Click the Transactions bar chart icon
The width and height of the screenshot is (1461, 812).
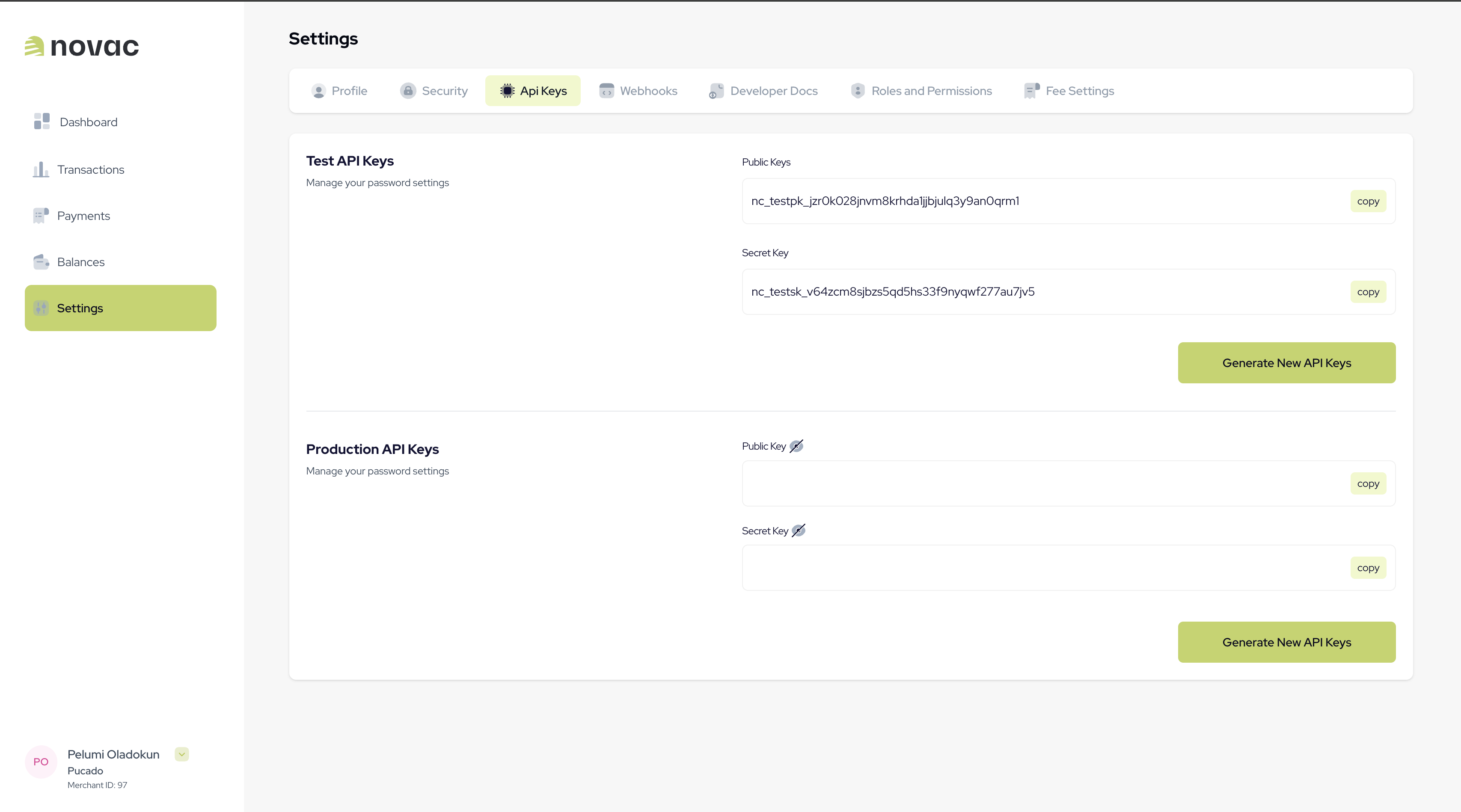(40, 169)
